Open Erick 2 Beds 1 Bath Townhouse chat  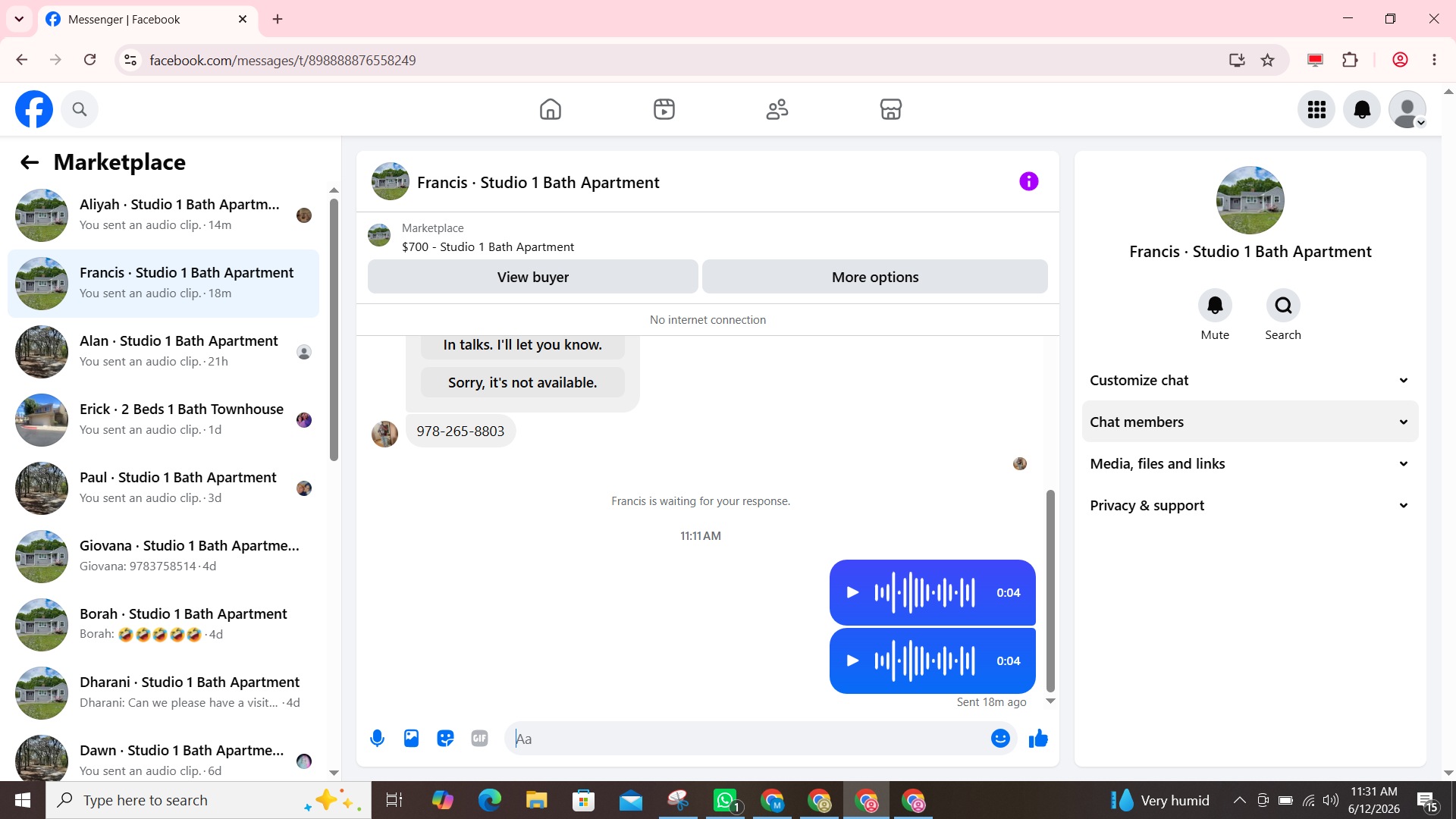163,420
